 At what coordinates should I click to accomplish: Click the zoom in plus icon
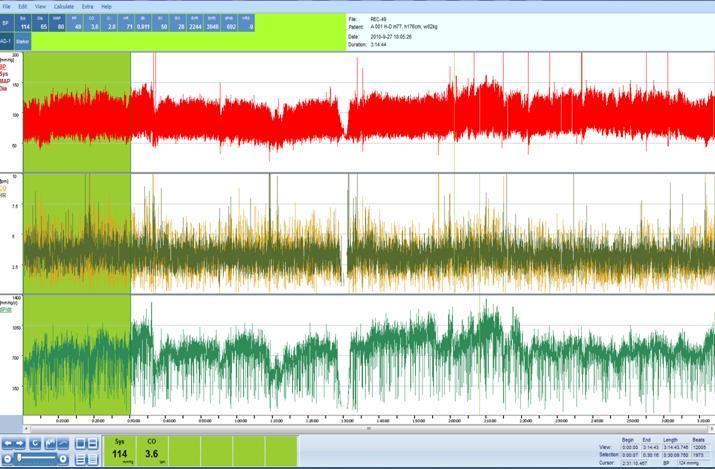(63, 458)
